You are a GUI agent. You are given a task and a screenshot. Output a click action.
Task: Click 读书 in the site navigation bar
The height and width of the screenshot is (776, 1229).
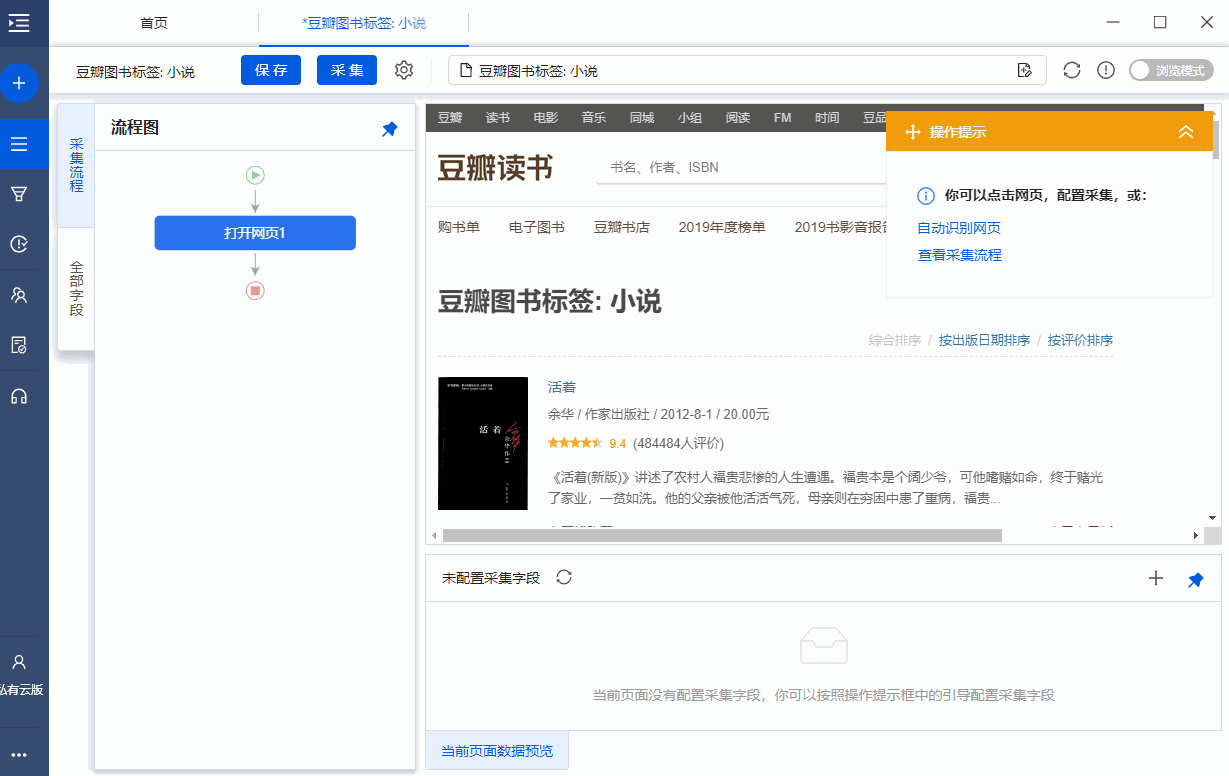coord(498,118)
